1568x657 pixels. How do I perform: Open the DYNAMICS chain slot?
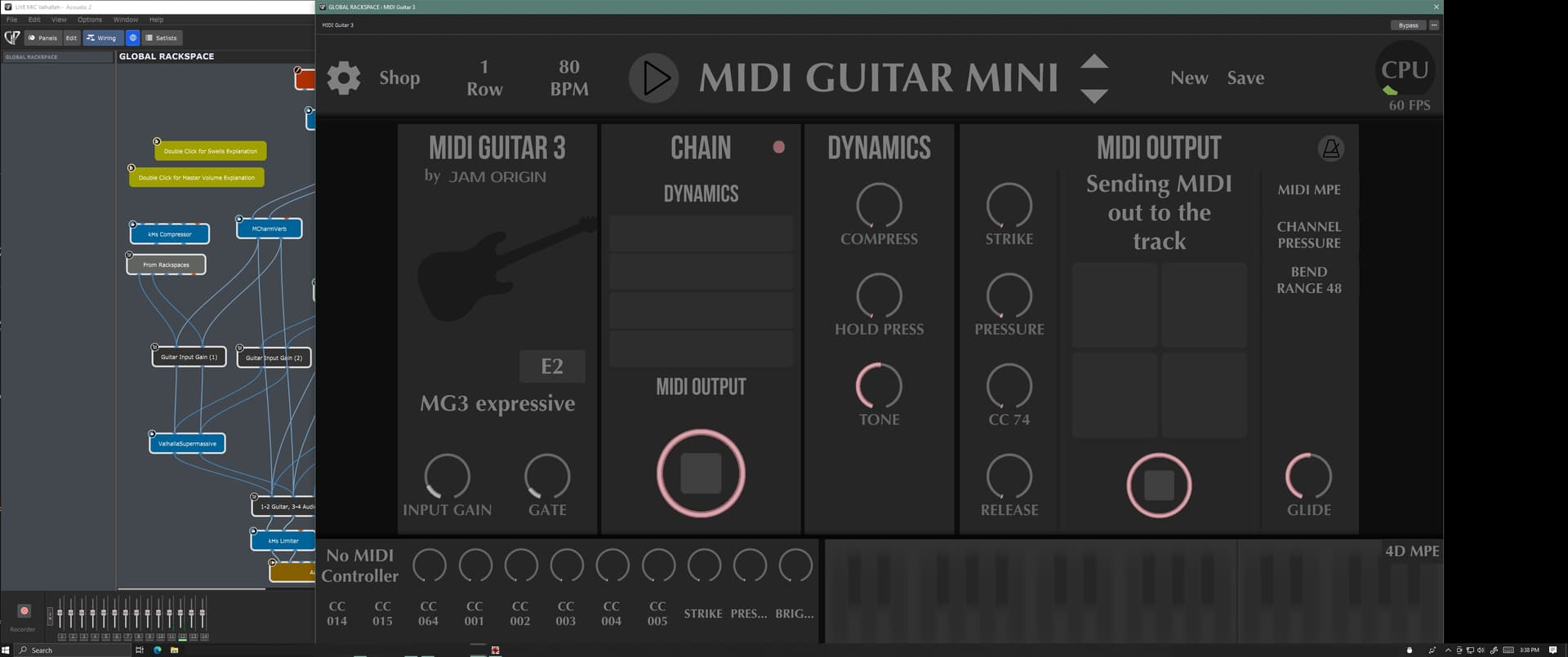pos(701,193)
